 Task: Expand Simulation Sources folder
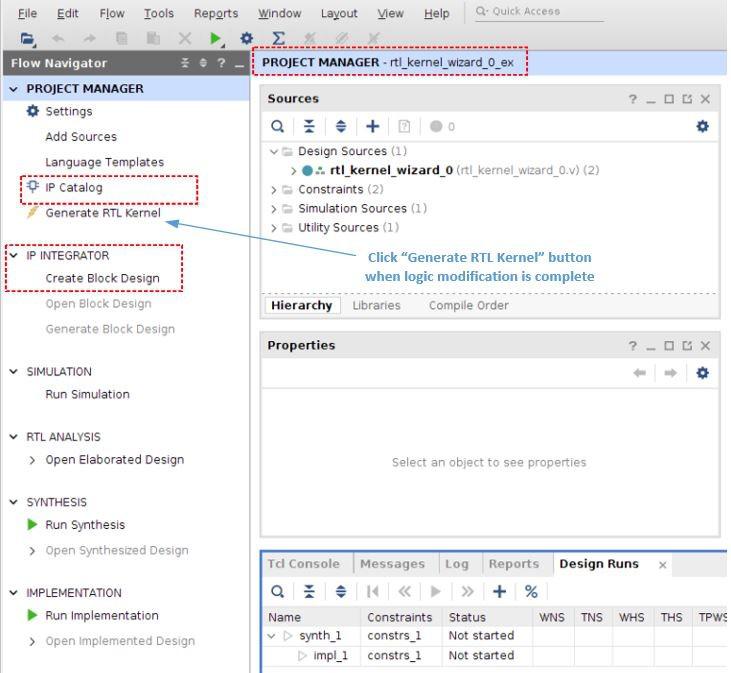[274, 209]
